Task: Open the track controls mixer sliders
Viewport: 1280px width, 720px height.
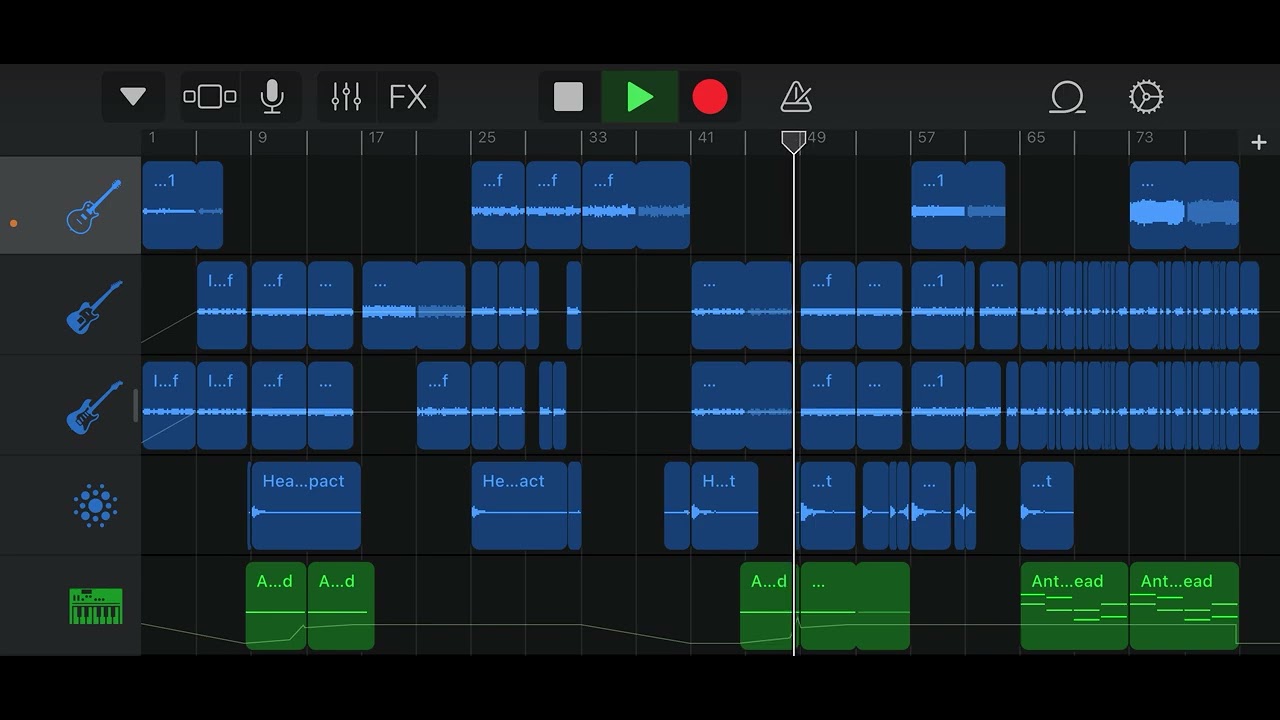Action: pyautogui.click(x=346, y=97)
